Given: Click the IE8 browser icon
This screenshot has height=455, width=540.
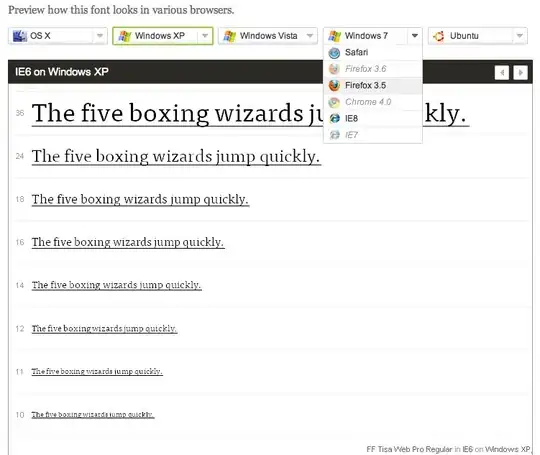Looking at the screenshot, I should (x=334, y=118).
